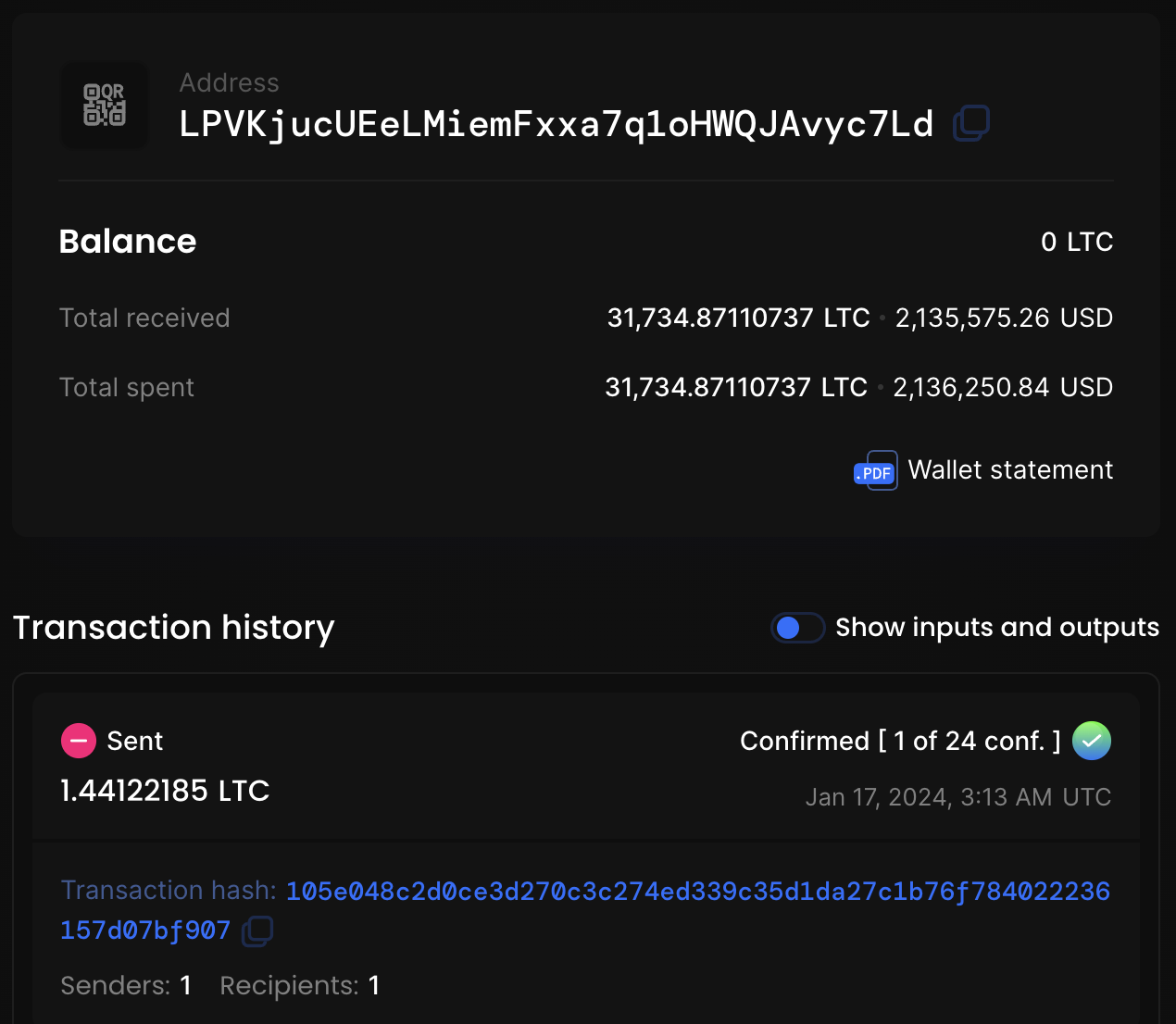Click the Senders: 1 count
The image size is (1176, 1024).
(126, 985)
